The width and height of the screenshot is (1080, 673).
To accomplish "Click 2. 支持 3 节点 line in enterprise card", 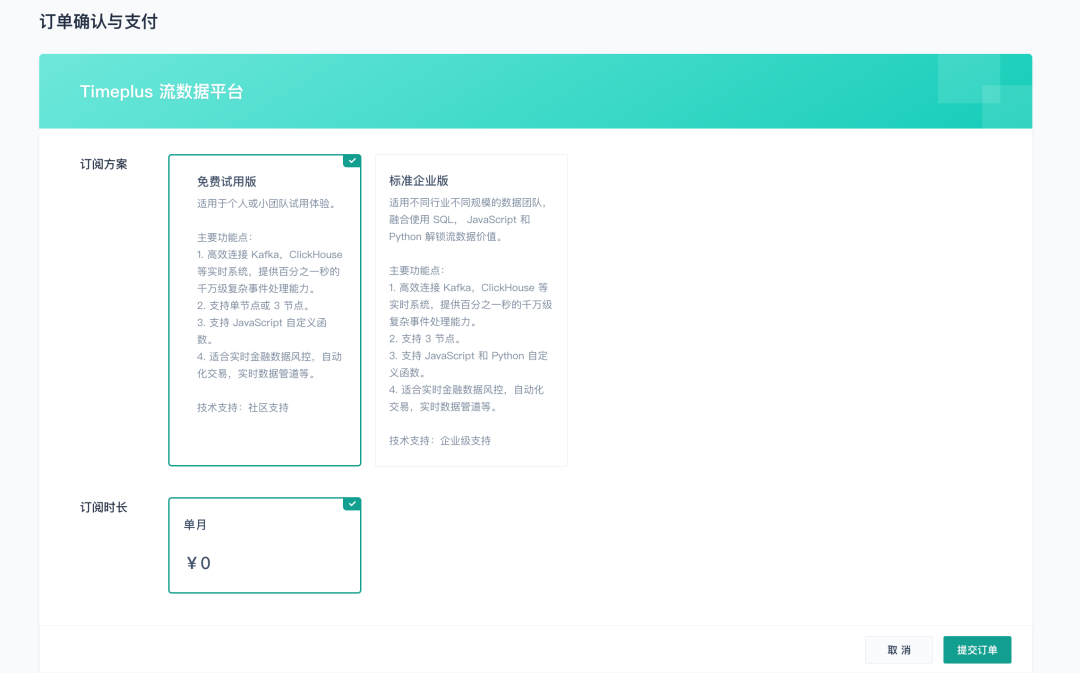I will [425, 338].
